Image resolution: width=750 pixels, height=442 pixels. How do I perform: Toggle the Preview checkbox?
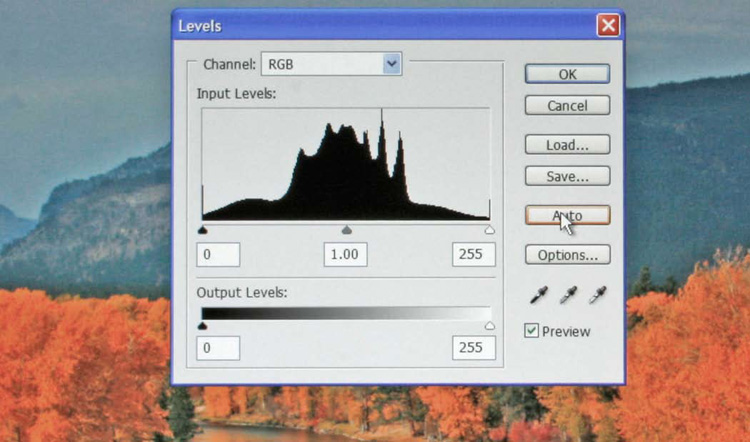coord(532,331)
